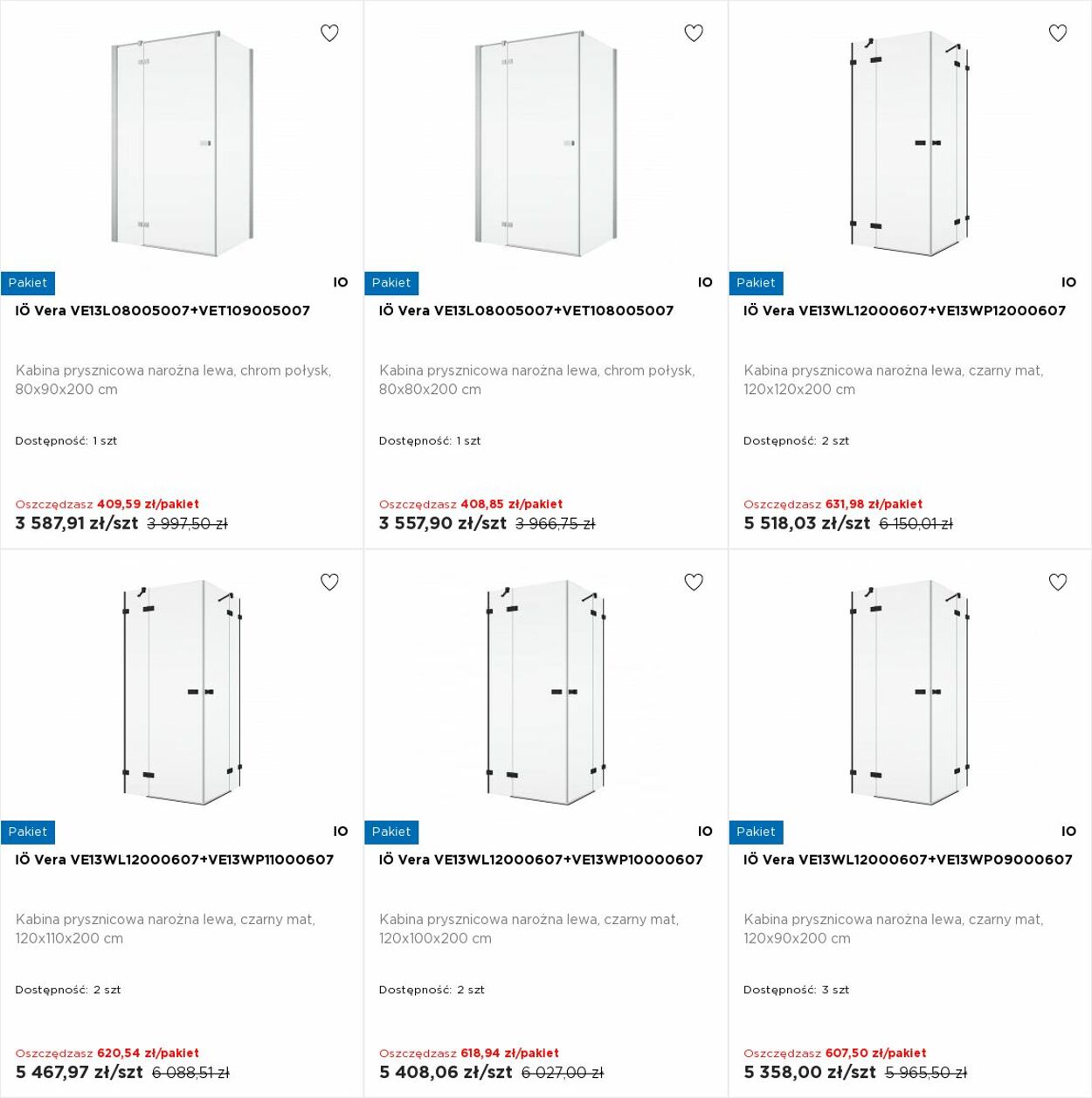Click the 5 358,00 zł/szt price
This screenshot has width=1092, height=1098.
point(810,1072)
